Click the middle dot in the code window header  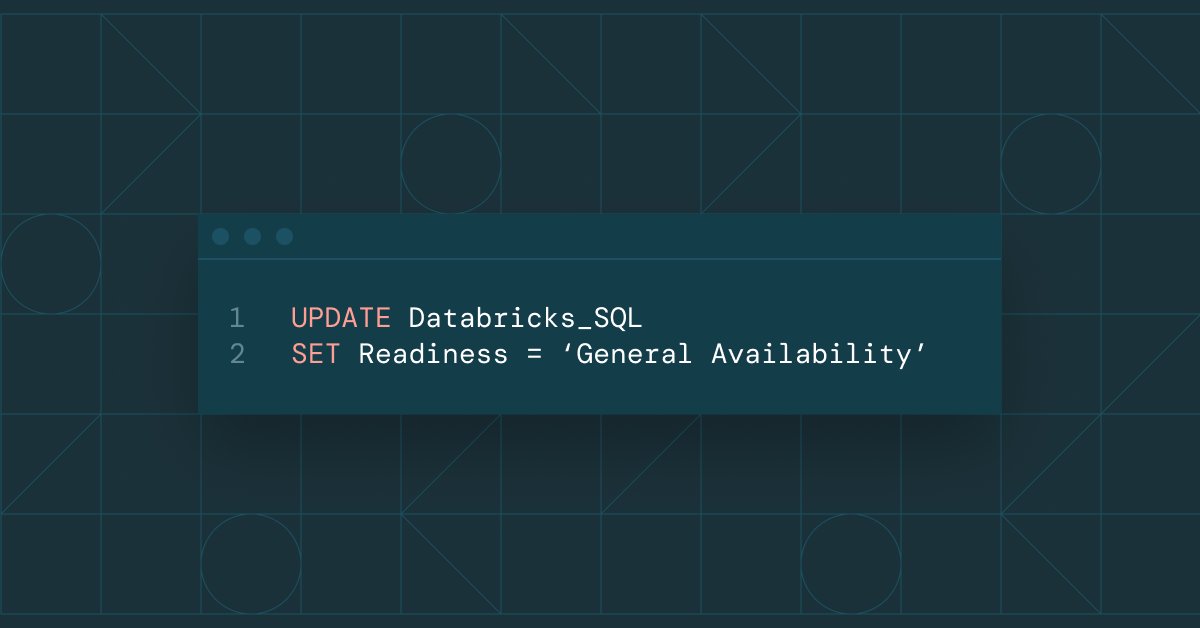point(252,237)
